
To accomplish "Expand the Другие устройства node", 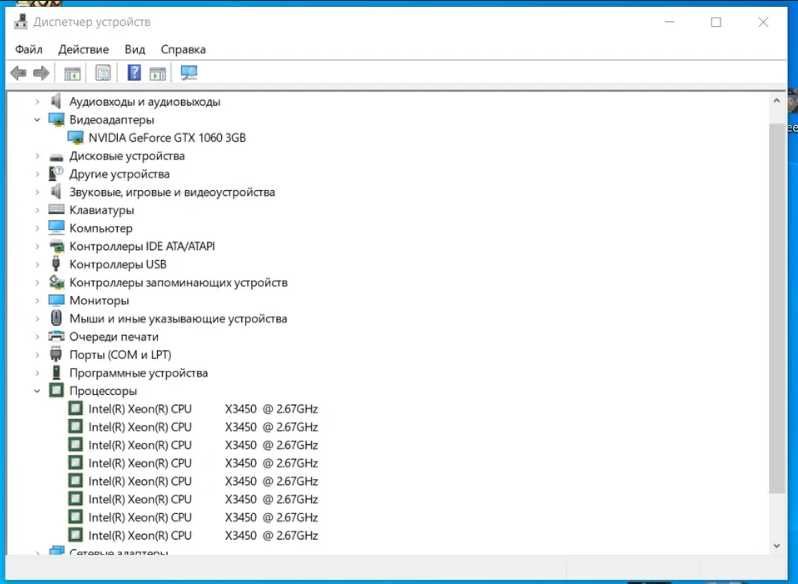I will pyautogui.click(x=37, y=174).
